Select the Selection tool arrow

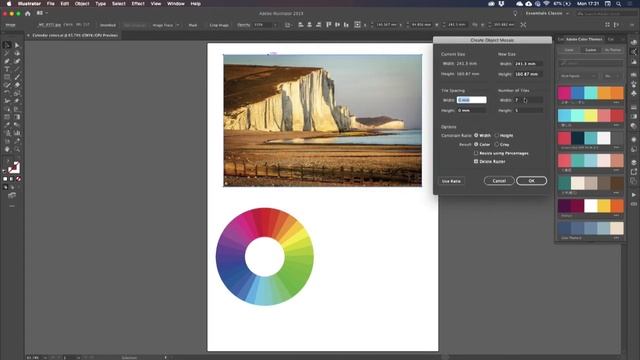[7, 45]
